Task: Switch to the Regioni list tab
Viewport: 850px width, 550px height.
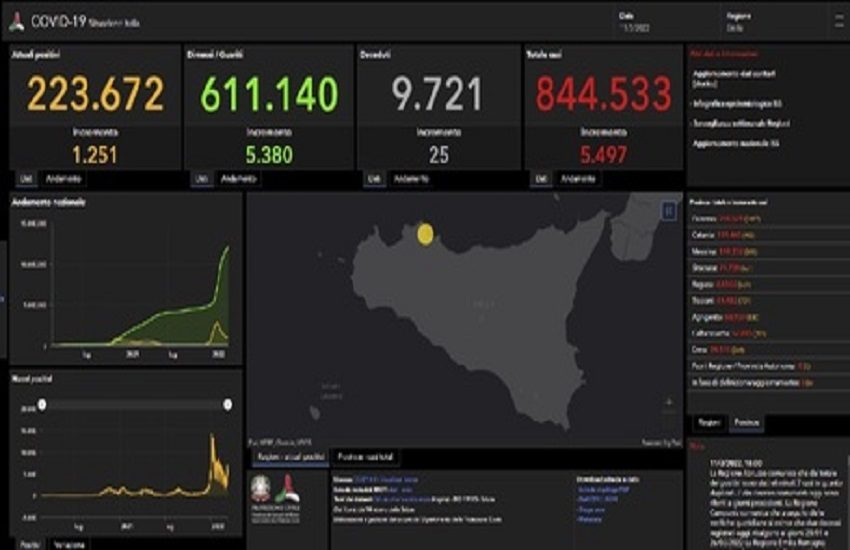Action: pos(709,424)
